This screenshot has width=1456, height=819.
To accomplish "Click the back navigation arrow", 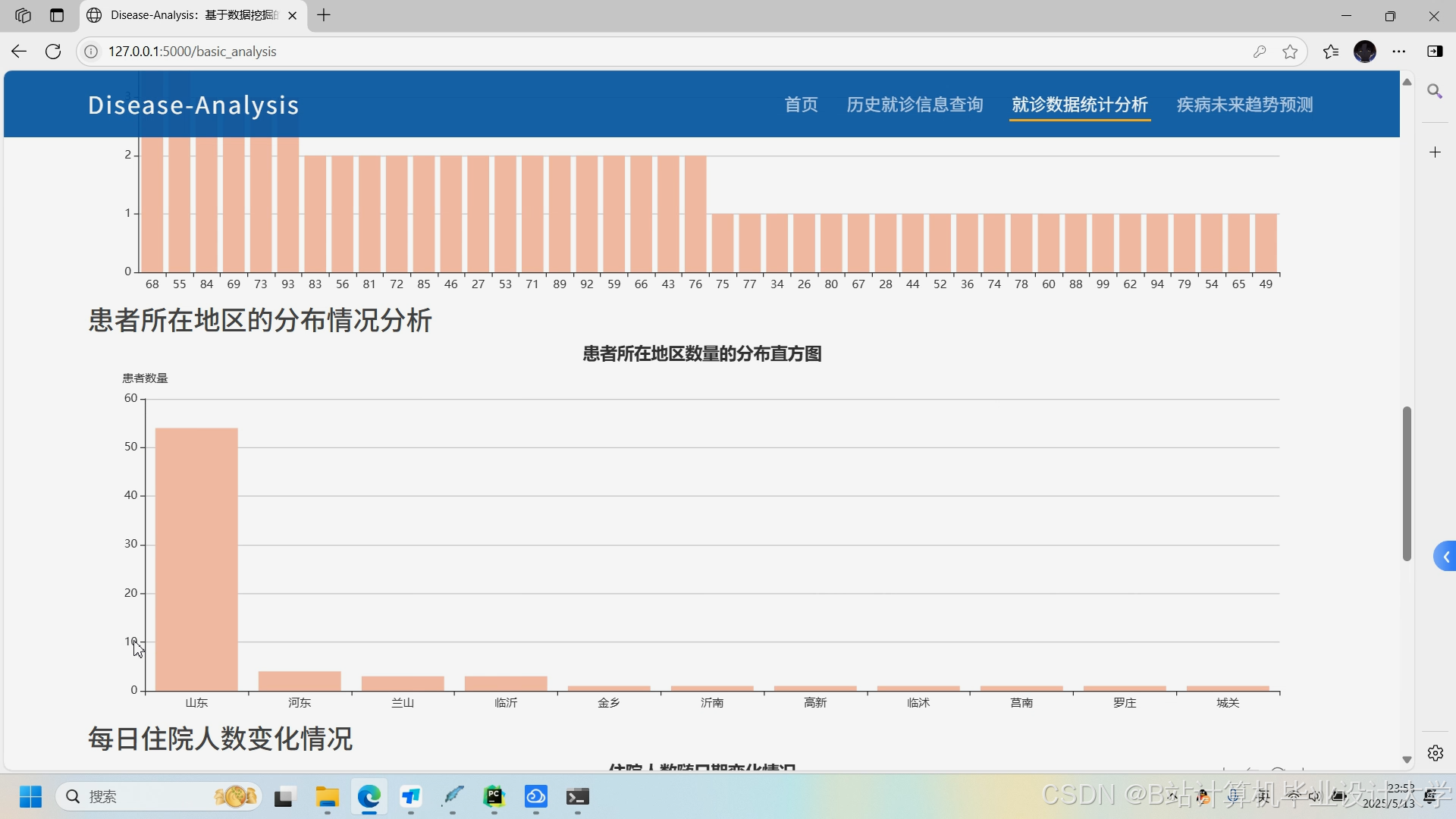I will [18, 51].
